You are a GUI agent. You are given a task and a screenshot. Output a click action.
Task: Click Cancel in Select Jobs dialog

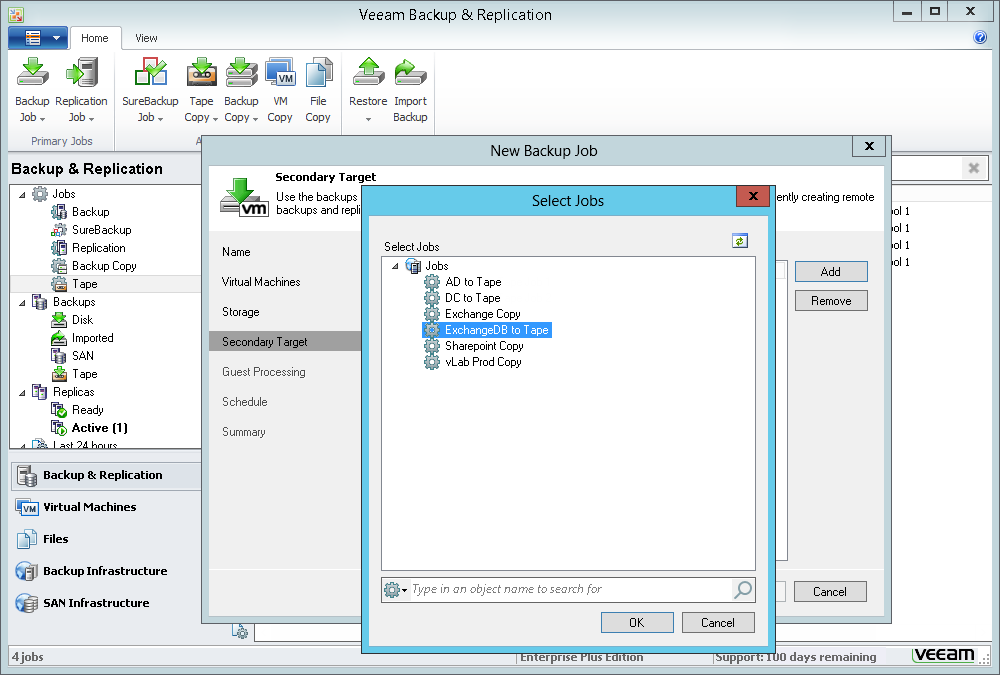[x=718, y=623]
